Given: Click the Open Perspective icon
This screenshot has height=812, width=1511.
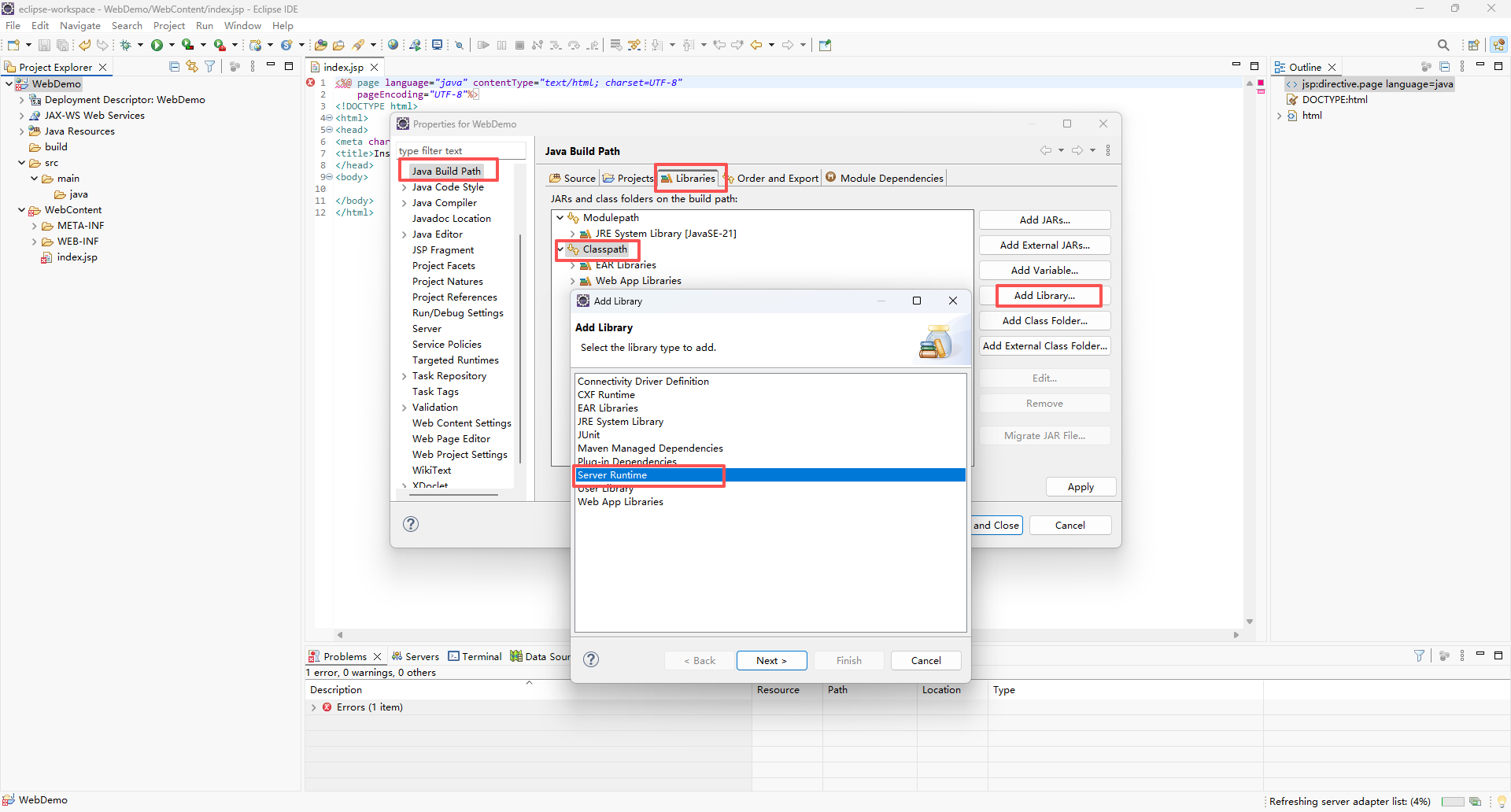Looking at the screenshot, I should click(1473, 45).
